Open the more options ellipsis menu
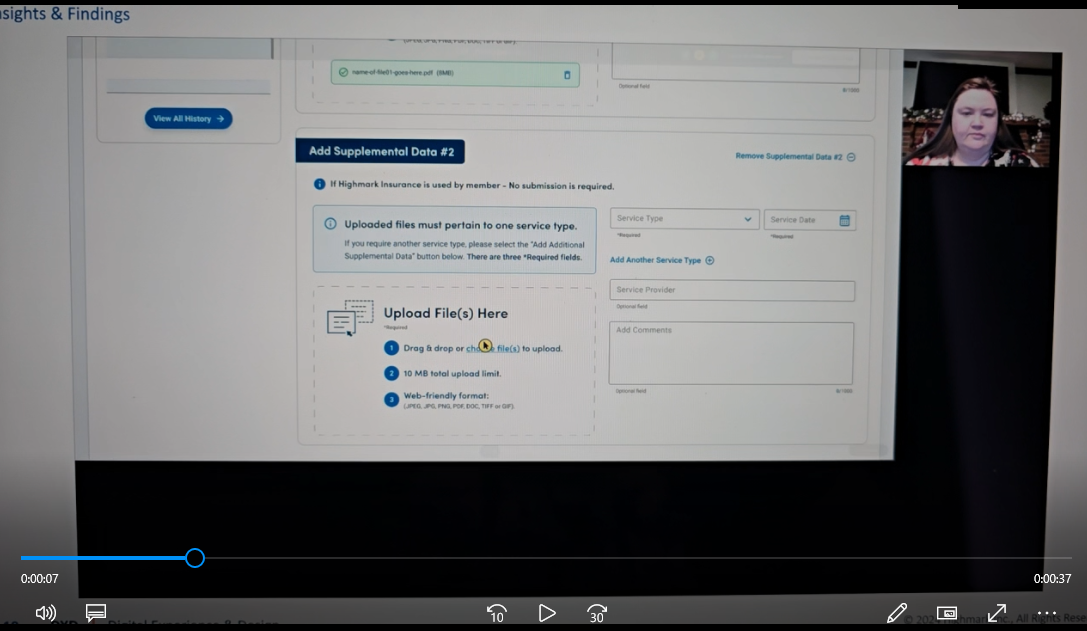The width and height of the screenshot is (1087, 631). [1047, 613]
